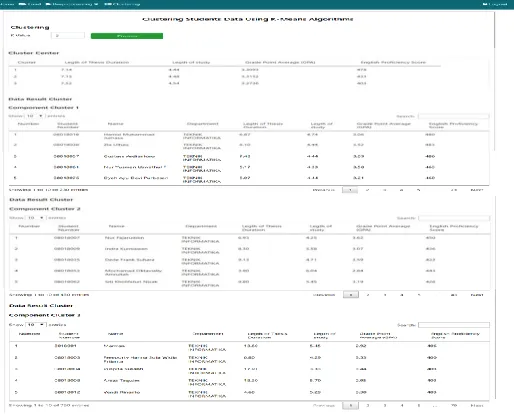Open the Clustering menu item
514x414 pixels.
122,4
